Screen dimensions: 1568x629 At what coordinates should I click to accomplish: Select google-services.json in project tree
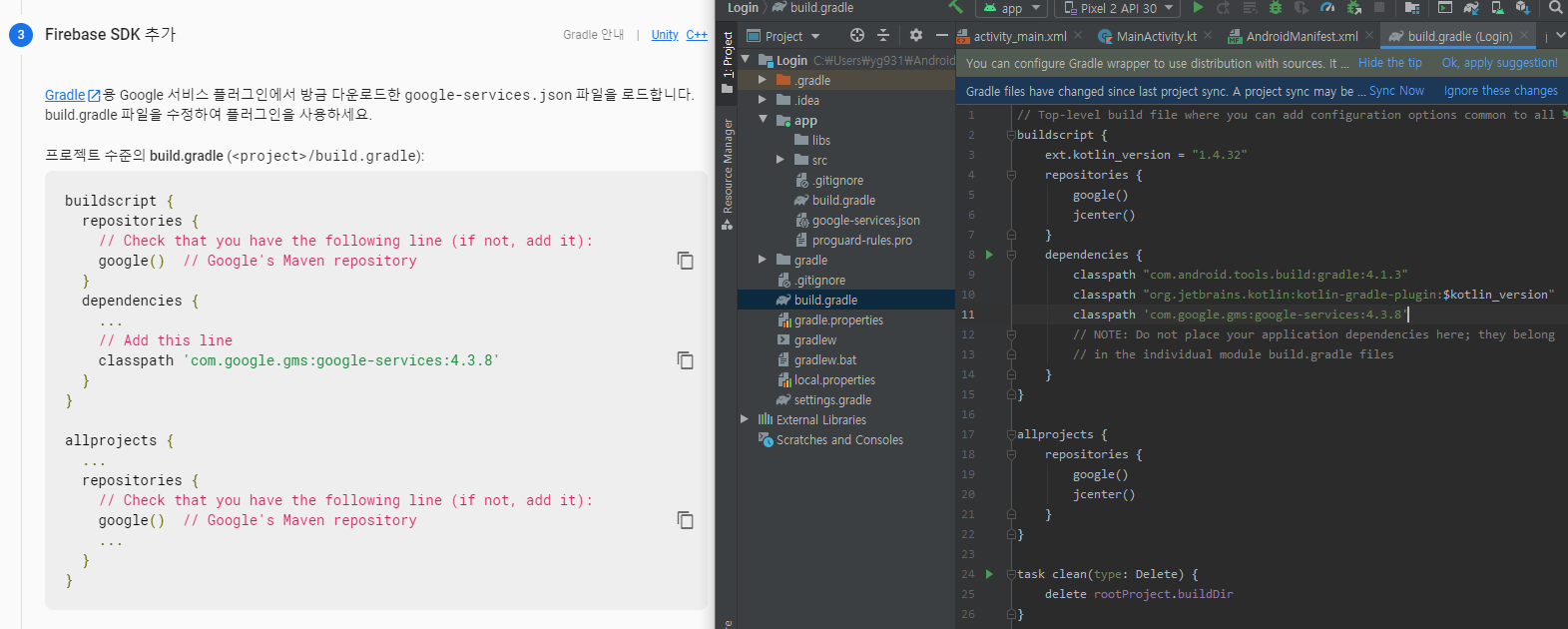coord(856,221)
